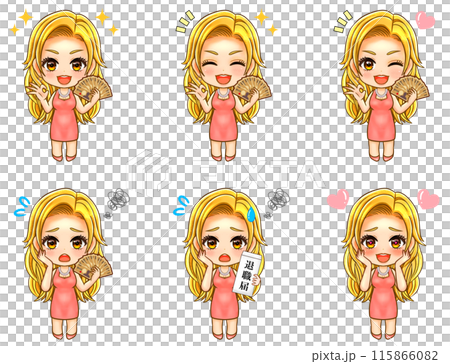Screen dimensions: 450x364
Task: Click the pink heart above winking character
Action: (x=426, y=20)
